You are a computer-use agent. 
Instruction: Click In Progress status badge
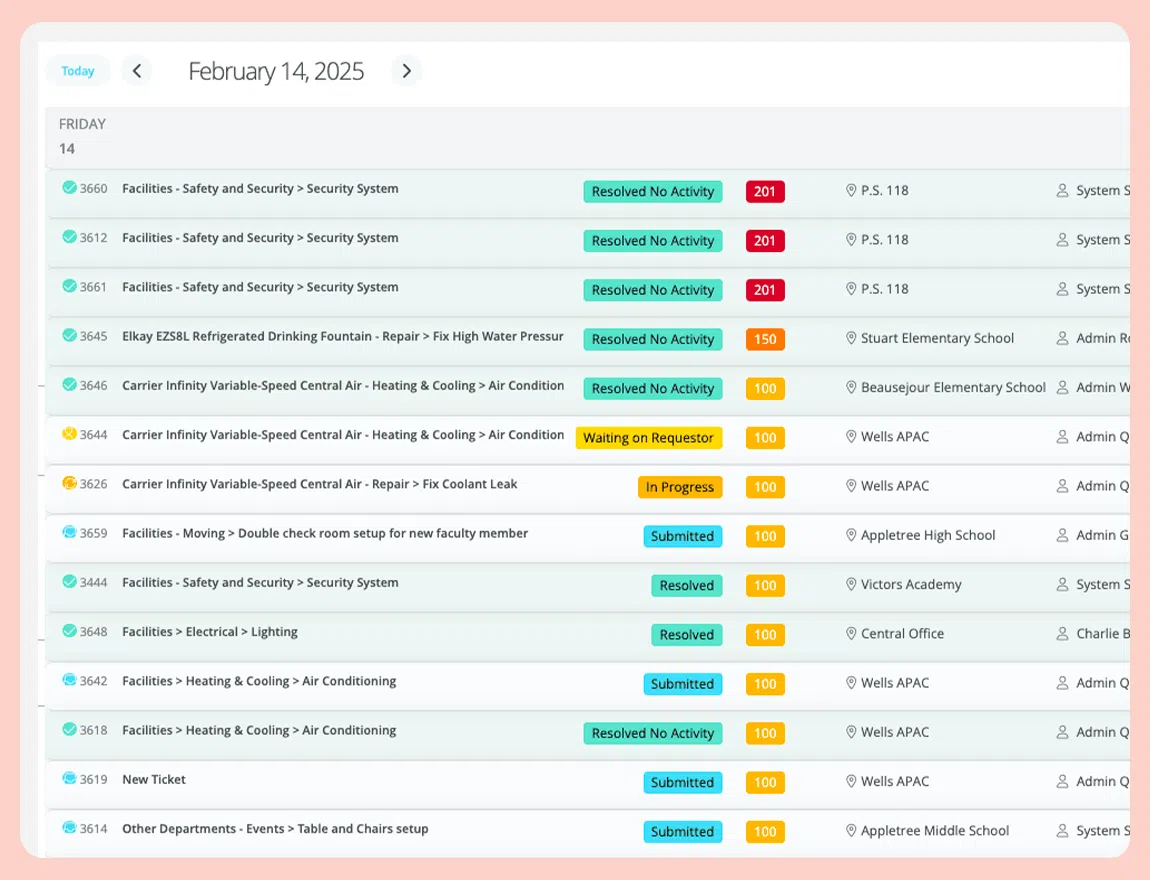(x=680, y=487)
